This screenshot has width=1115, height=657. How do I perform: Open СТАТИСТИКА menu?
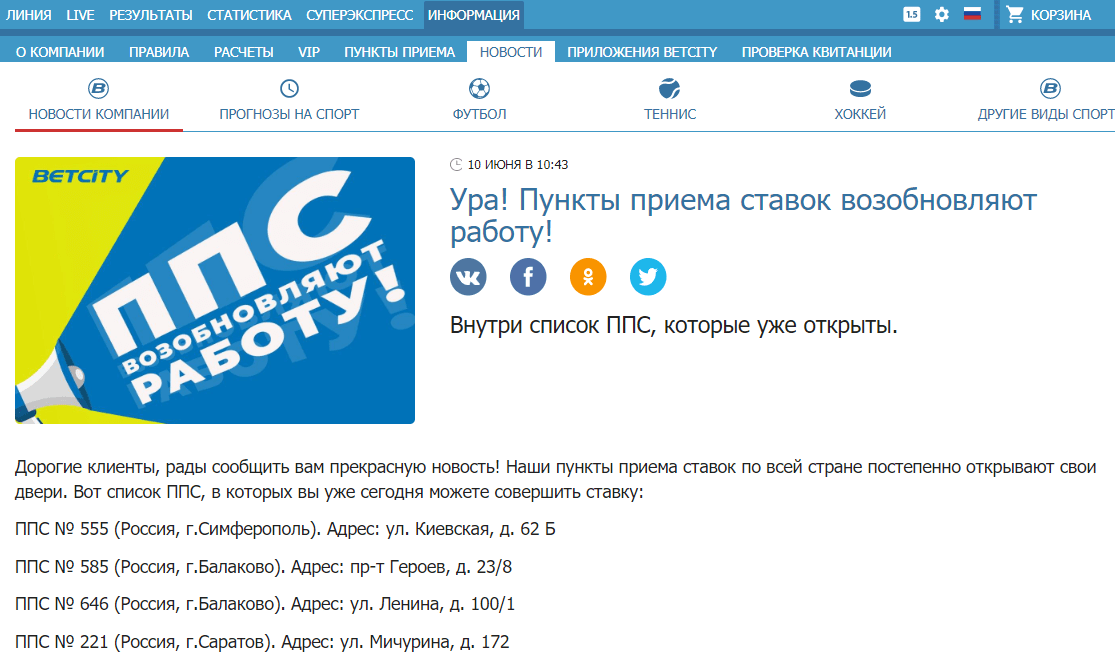point(250,15)
